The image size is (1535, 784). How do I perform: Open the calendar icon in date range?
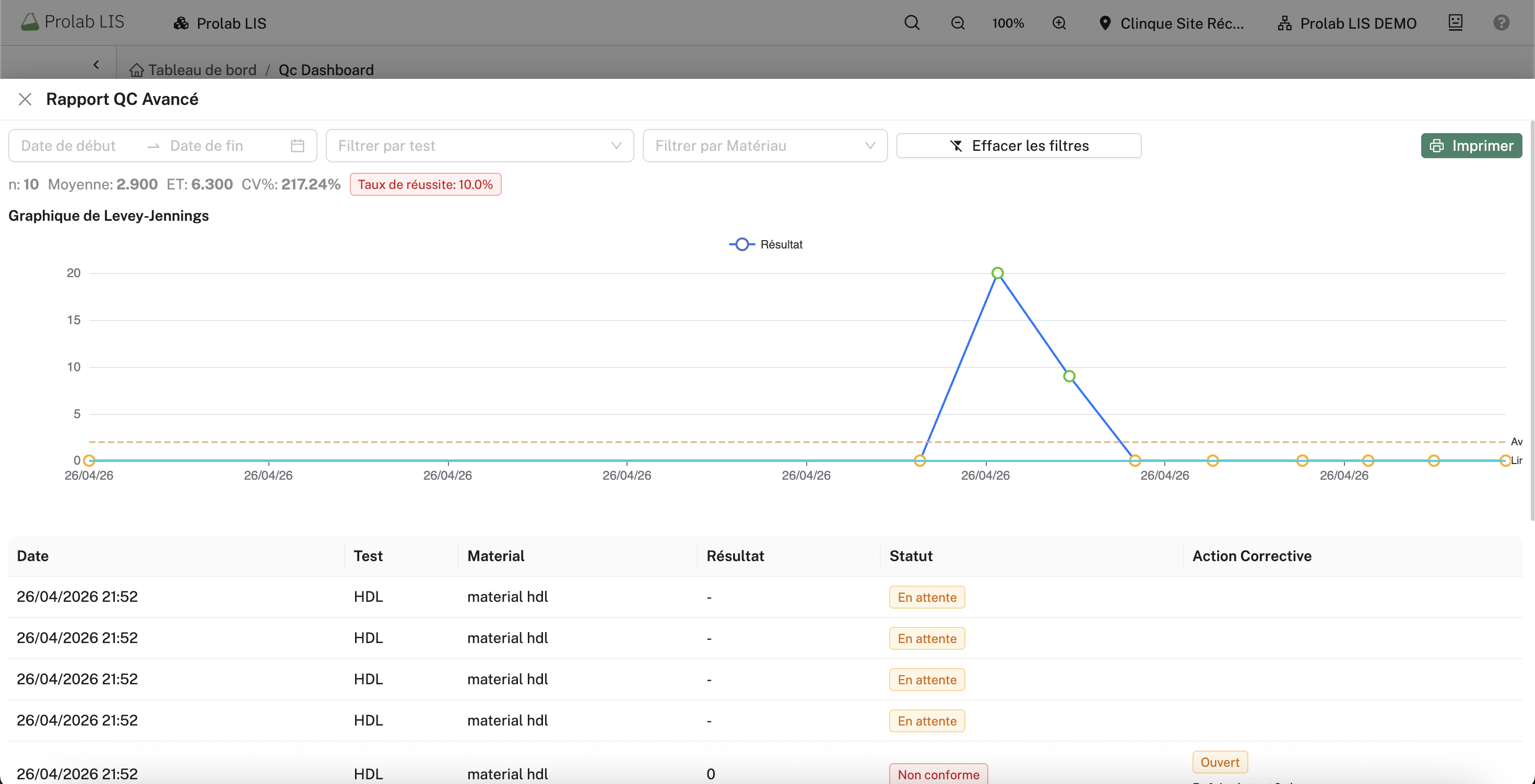(x=298, y=146)
